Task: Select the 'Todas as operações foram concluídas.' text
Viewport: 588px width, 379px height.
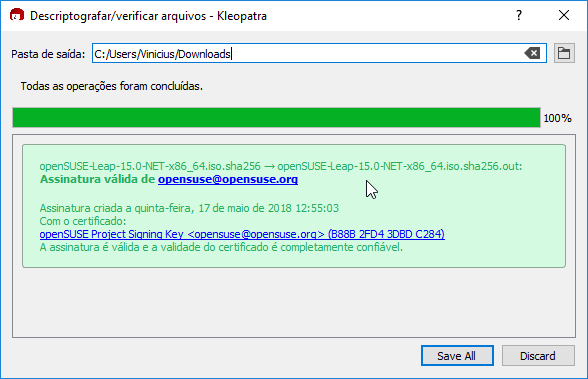Action: point(112,86)
